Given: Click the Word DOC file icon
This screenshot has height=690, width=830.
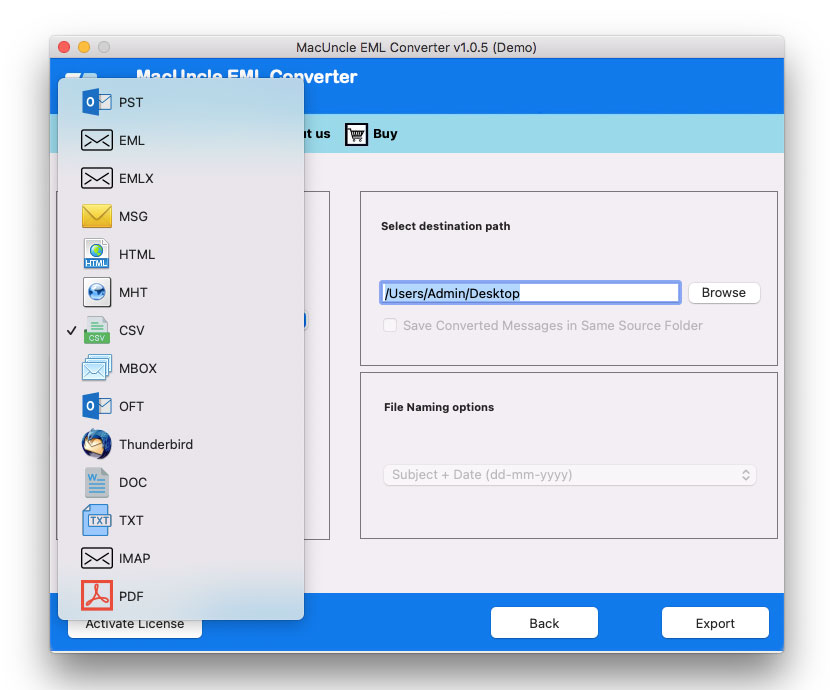Looking at the screenshot, I should coord(96,482).
